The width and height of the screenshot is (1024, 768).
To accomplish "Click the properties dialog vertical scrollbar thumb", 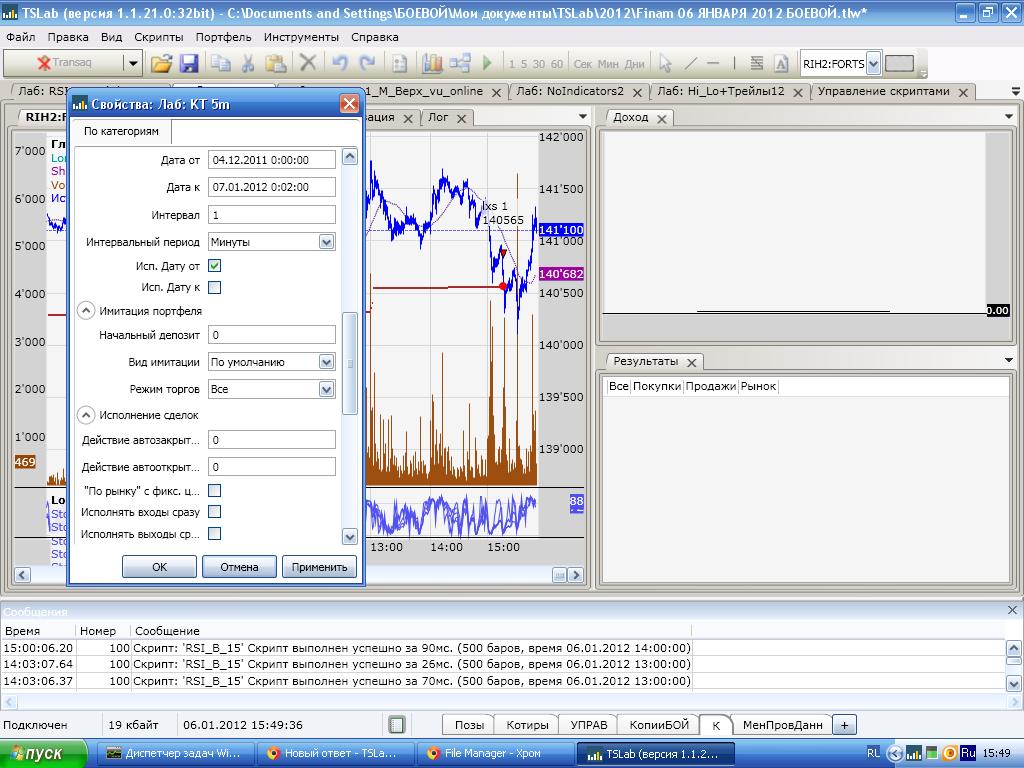I will (x=349, y=363).
